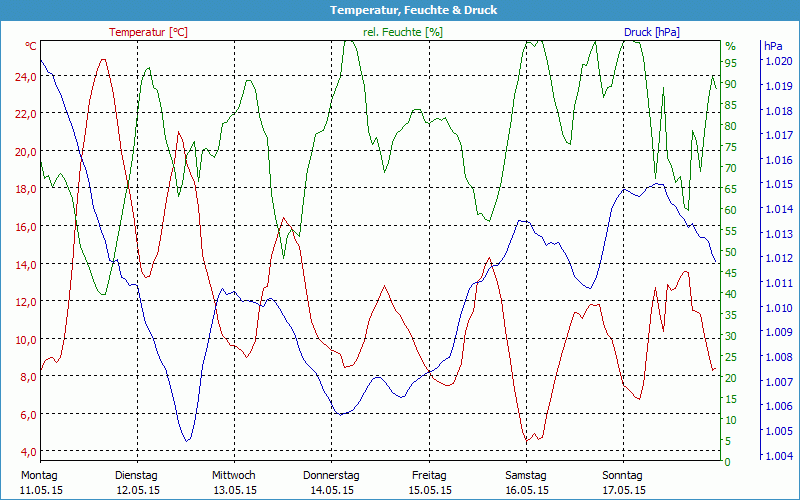Click the '45' humidity axis value
Image resolution: width=800 pixels, height=500 pixels.
(x=731, y=273)
